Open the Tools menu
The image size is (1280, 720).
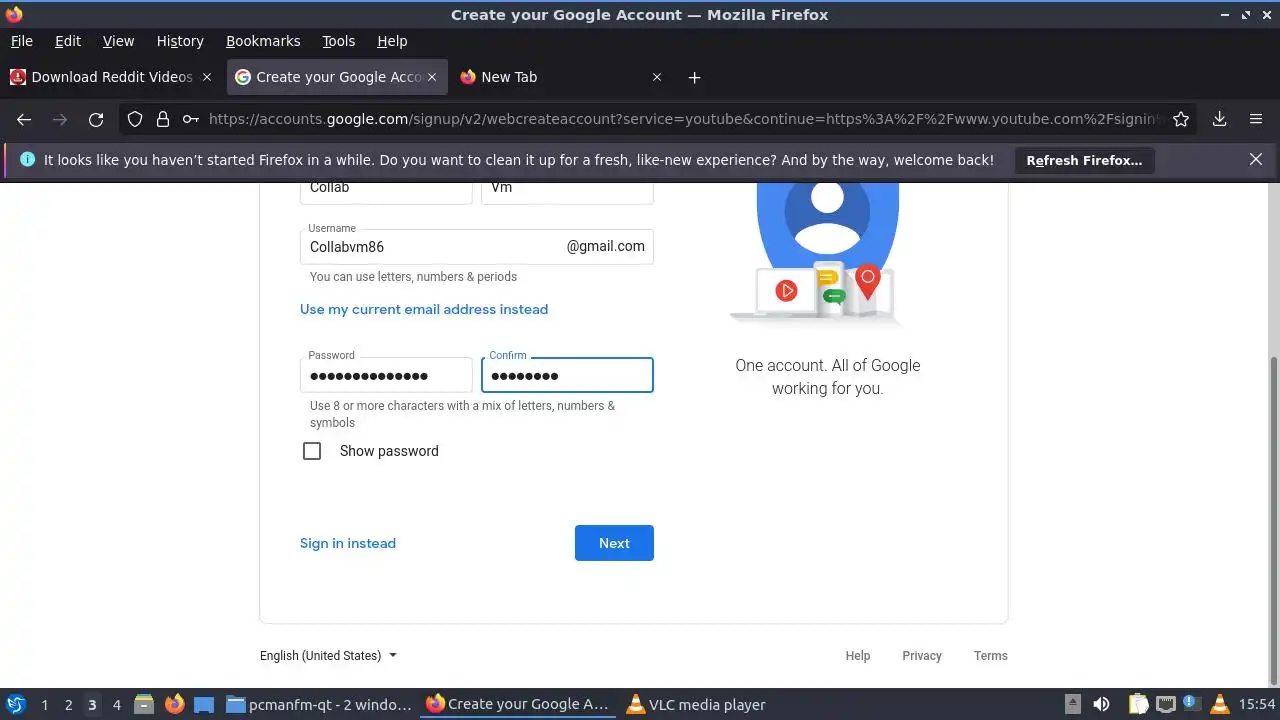pyautogui.click(x=338, y=41)
